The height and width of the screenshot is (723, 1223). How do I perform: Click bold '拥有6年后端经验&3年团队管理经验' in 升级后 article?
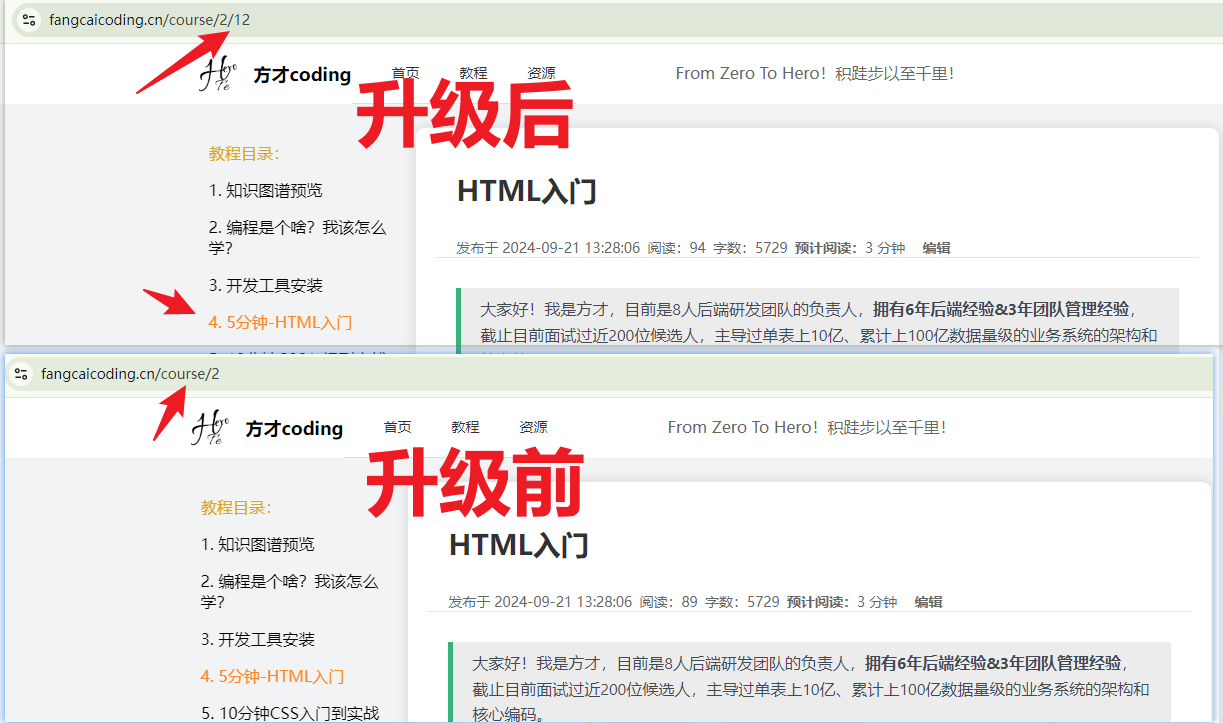pos(1001,308)
